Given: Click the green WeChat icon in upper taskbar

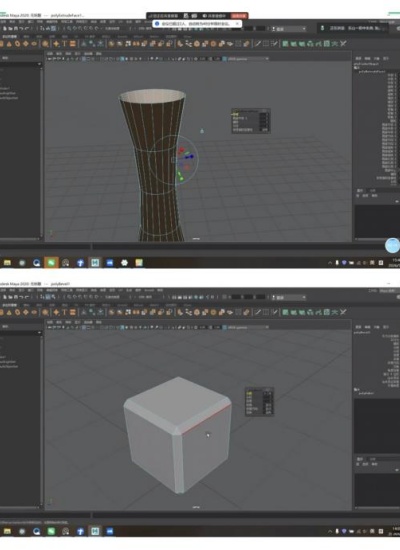Looking at the screenshot, I should click(x=51, y=262).
